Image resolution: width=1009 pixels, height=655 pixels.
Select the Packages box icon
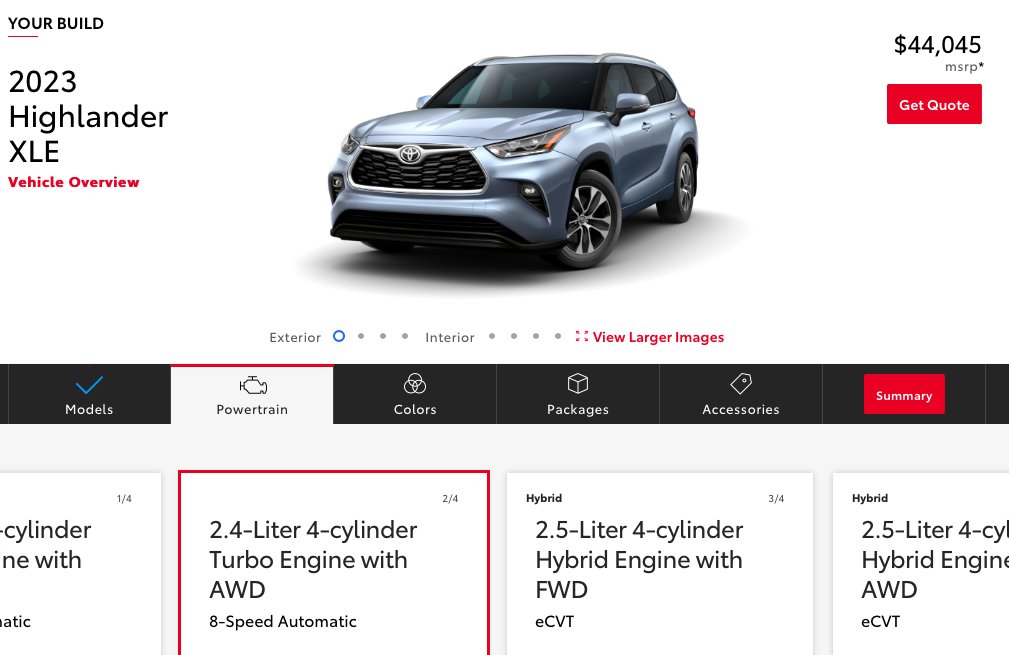(578, 383)
